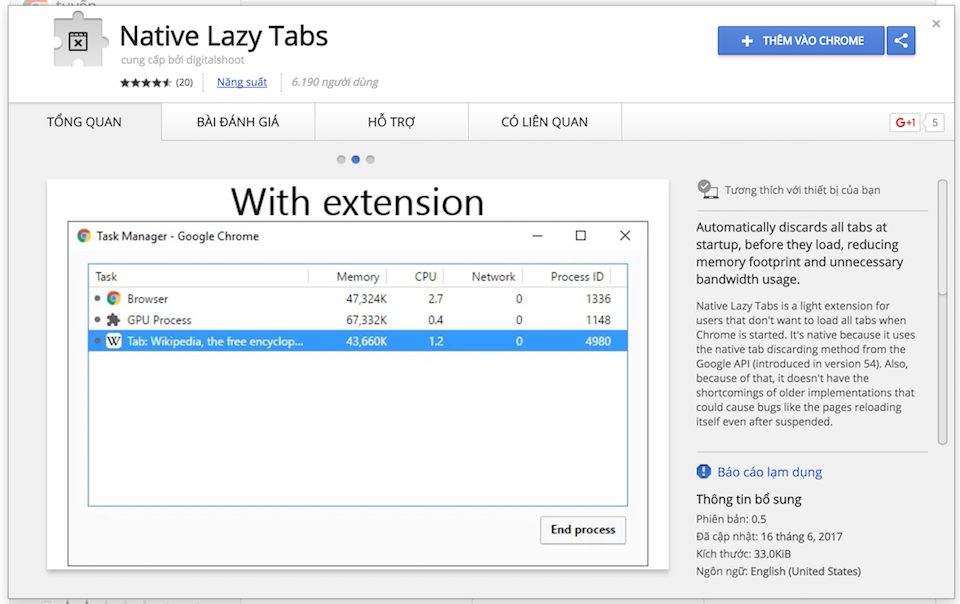
Task: Click the End process button
Action: pos(583,530)
